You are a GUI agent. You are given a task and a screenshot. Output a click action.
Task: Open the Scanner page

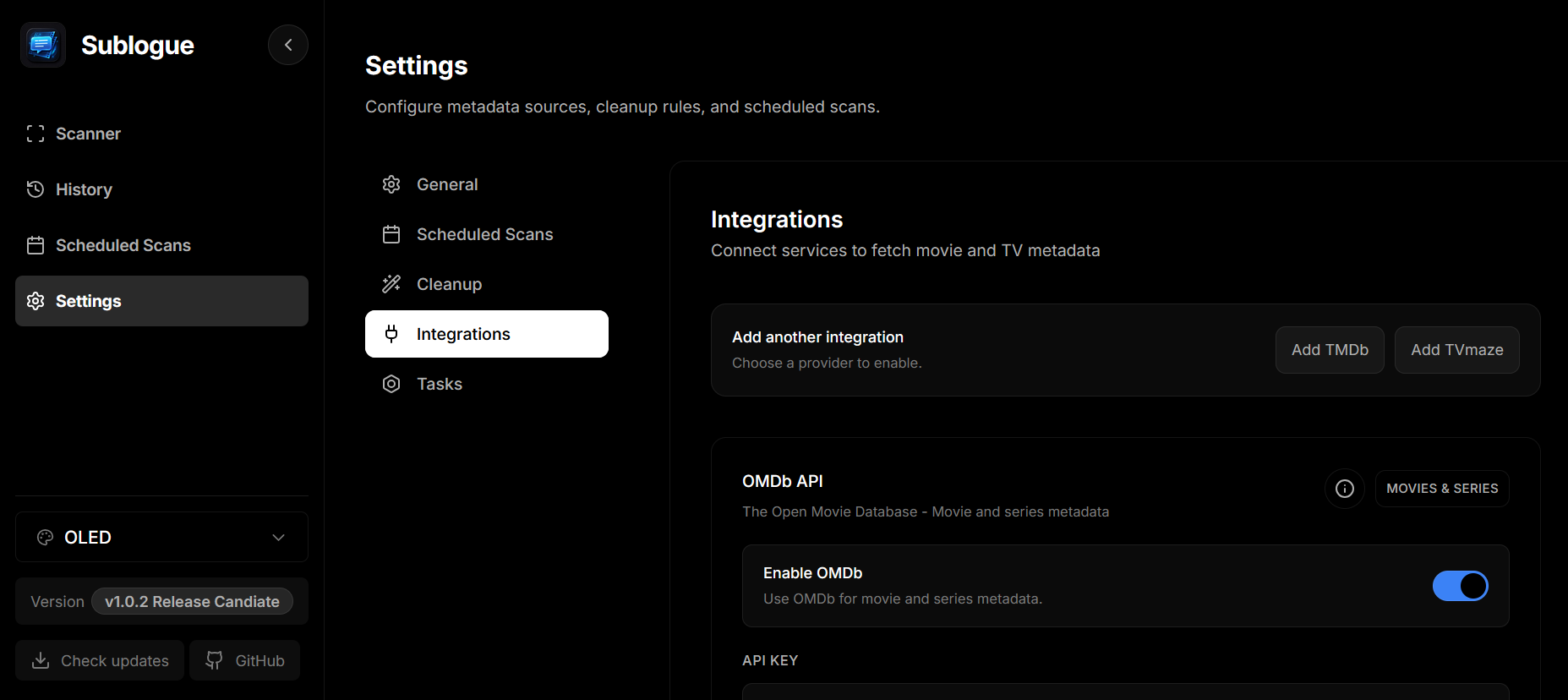(x=161, y=134)
